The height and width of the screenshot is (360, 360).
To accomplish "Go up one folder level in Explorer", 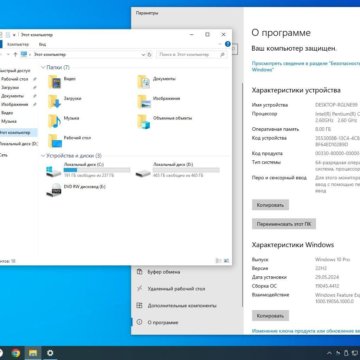I will [x=15, y=54].
